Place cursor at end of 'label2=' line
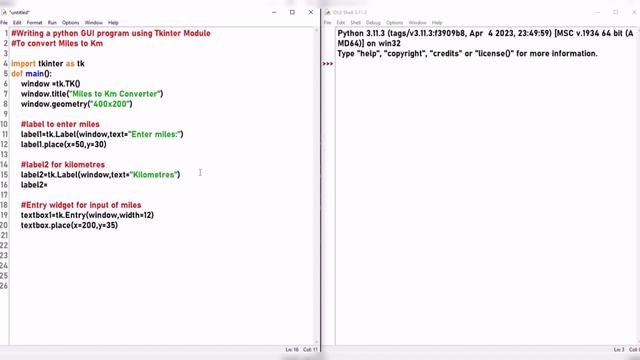This screenshot has height=360, width=640. point(48,185)
